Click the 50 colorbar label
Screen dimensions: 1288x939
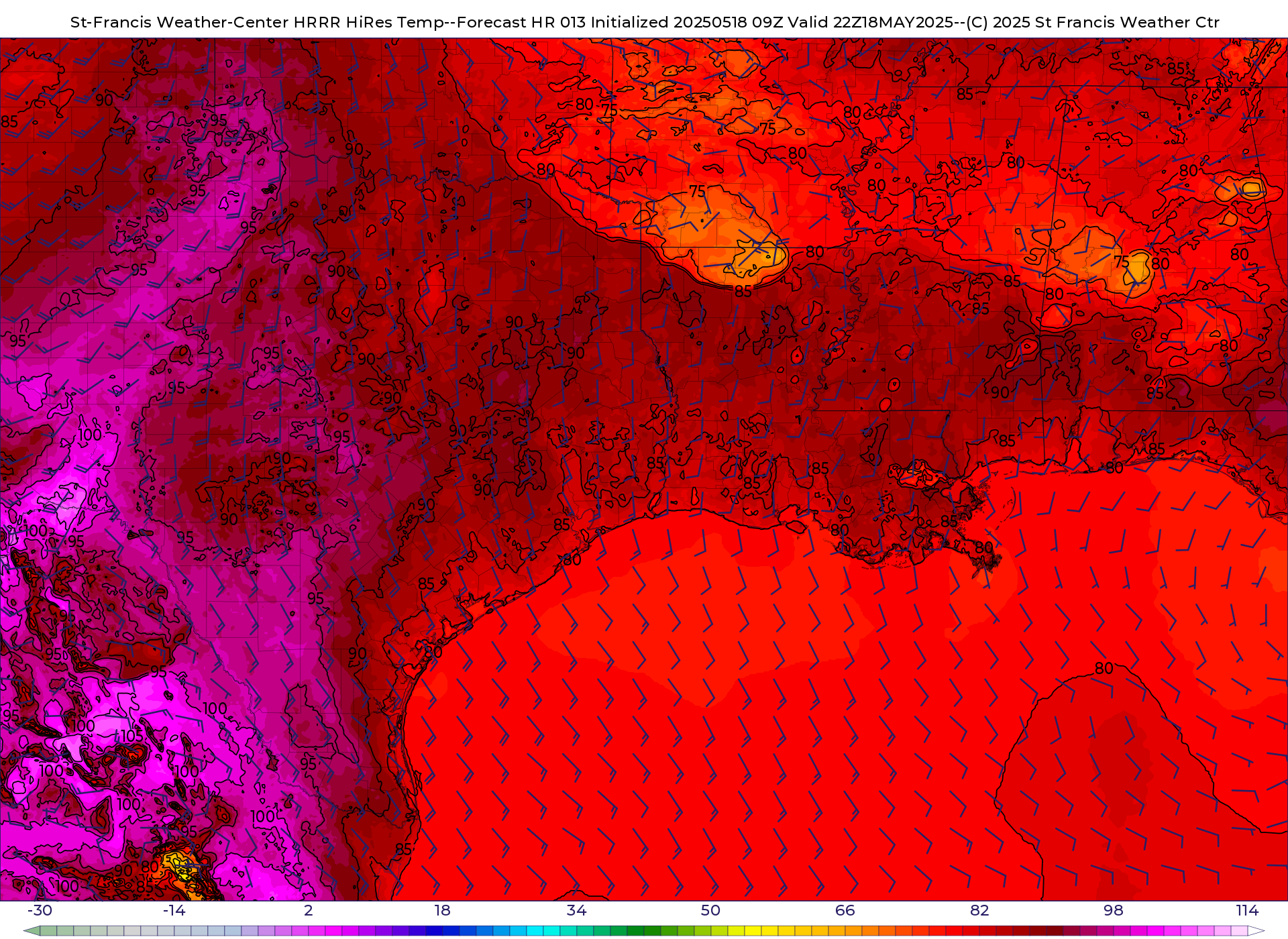click(711, 910)
